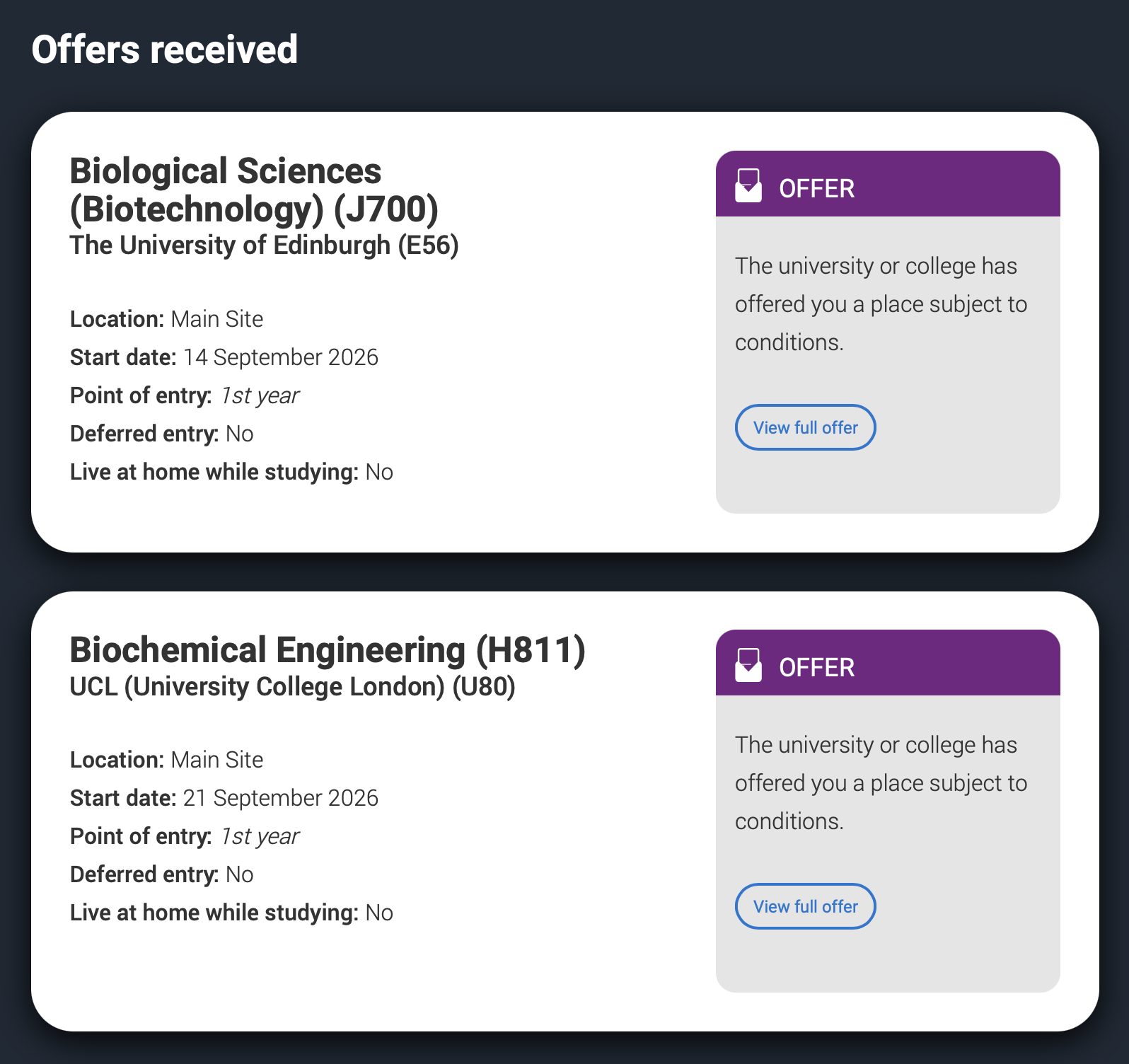This screenshot has width=1129, height=1064.
Task: Click the 21 September 2026 start date
Action: tap(280, 798)
